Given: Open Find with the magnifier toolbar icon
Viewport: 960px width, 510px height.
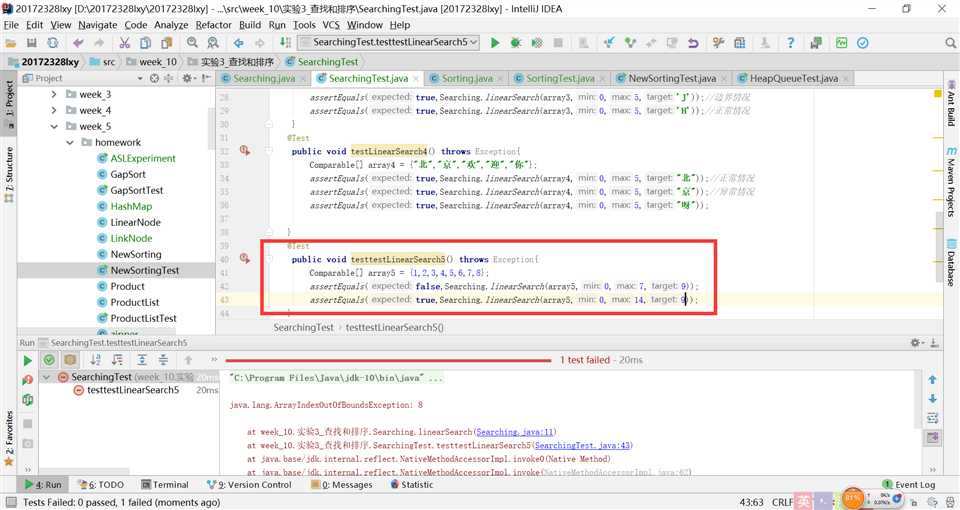Looking at the screenshot, I should click(x=192, y=43).
